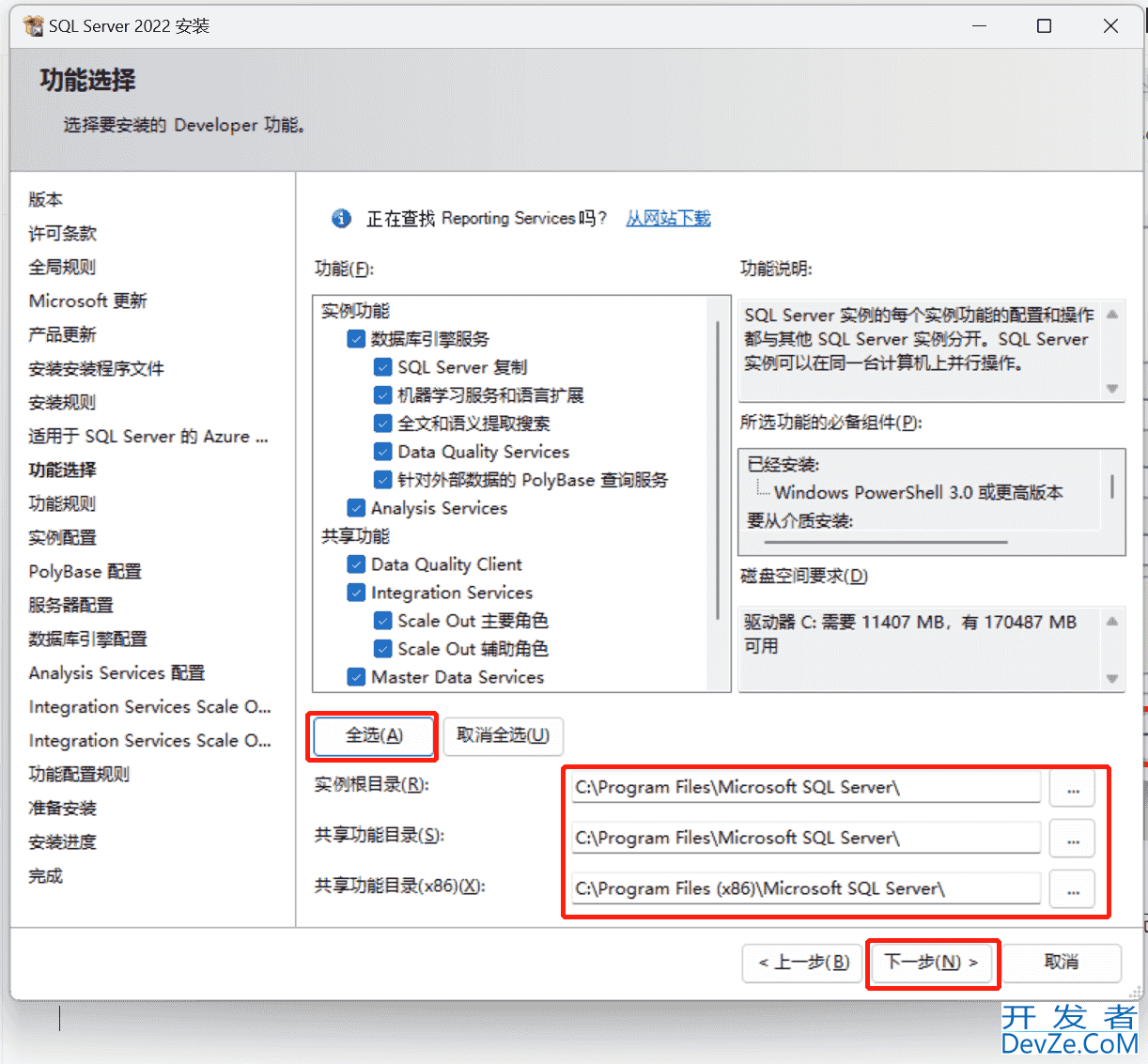Click the 磁盘空间要求 scroll down arrow
The height and width of the screenshot is (1064, 1148).
tap(1112, 678)
